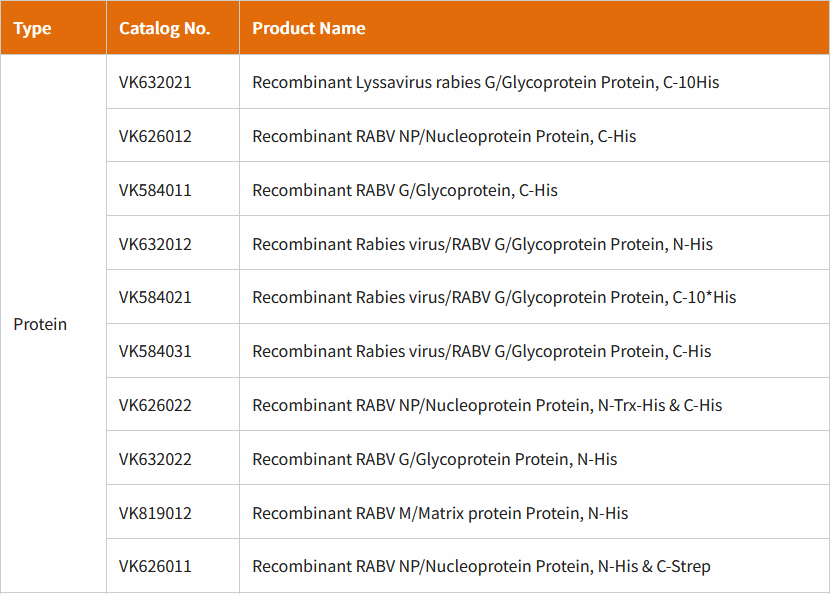Screen dimensions: 832x594
Task: Select catalog entry VK584031
Action: pos(155,351)
